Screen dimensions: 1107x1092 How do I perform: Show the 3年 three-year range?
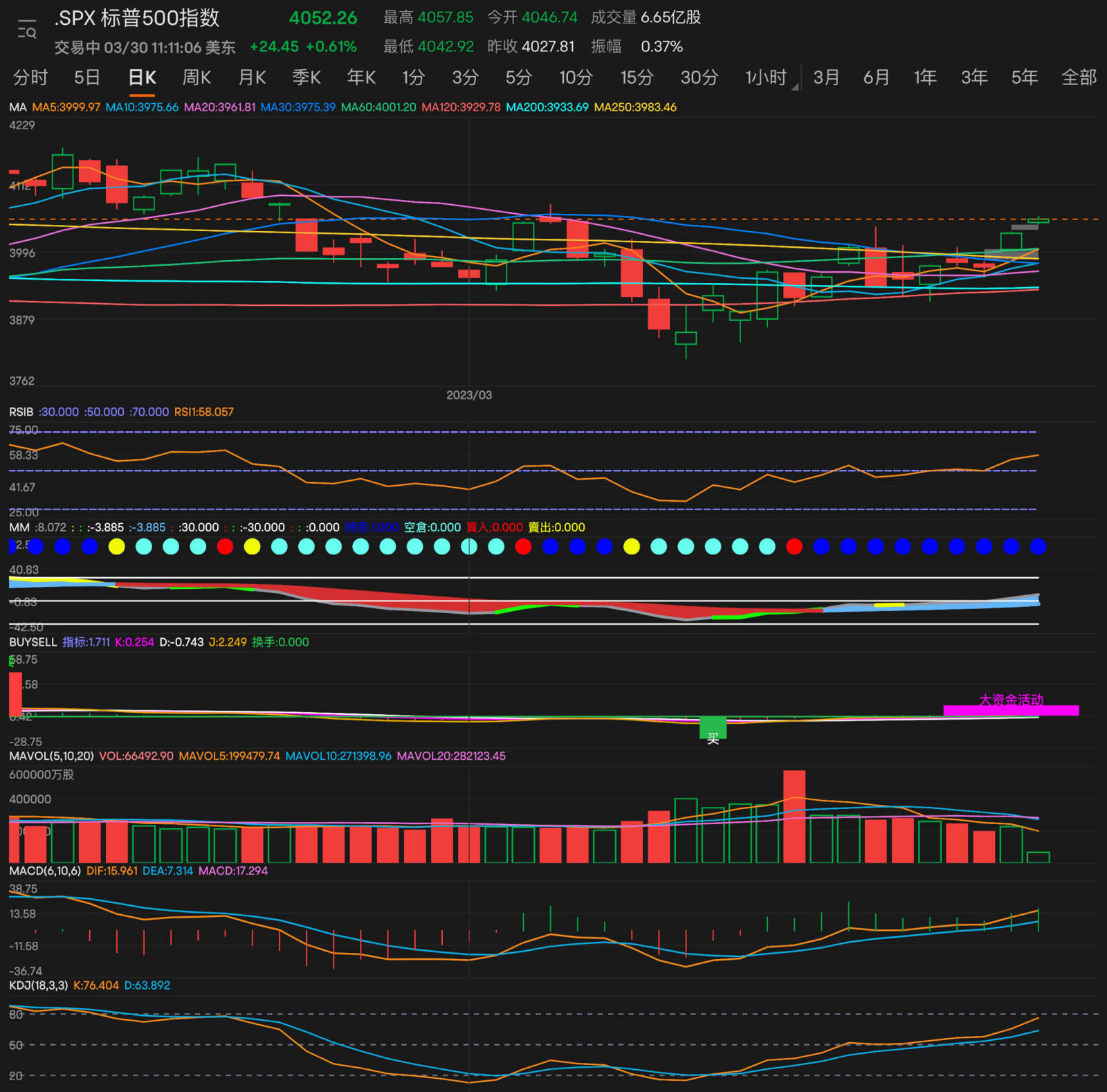pyautogui.click(x=974, y=78)
